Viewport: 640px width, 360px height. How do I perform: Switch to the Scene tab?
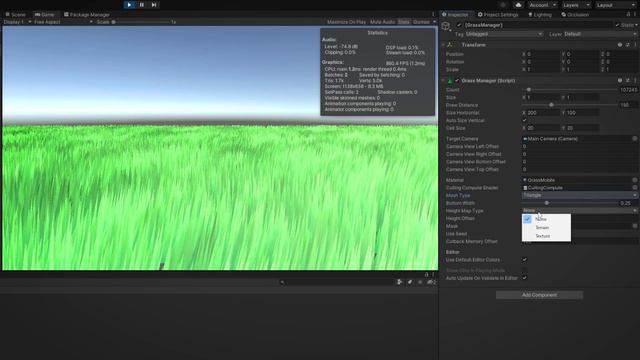click(x=15, y=15)
